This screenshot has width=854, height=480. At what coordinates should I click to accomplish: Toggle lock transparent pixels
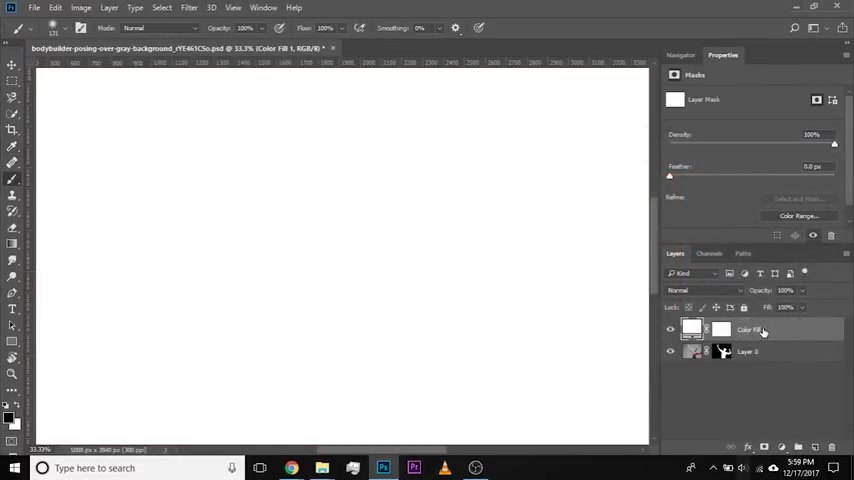(688, 307)
